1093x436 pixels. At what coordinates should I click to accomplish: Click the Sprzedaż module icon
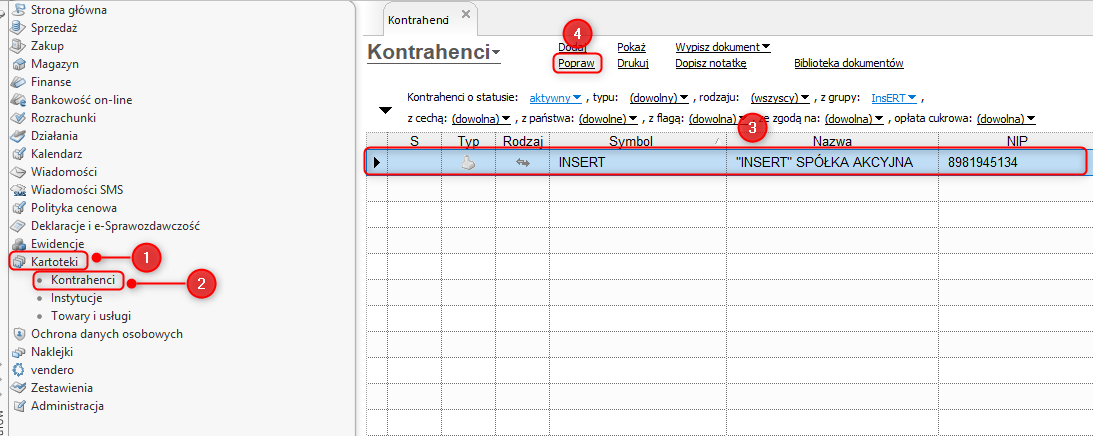coord(19,28)
